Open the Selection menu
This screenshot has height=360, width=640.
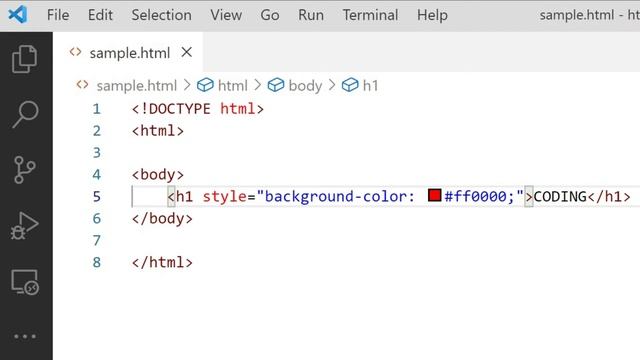[161, 15]
